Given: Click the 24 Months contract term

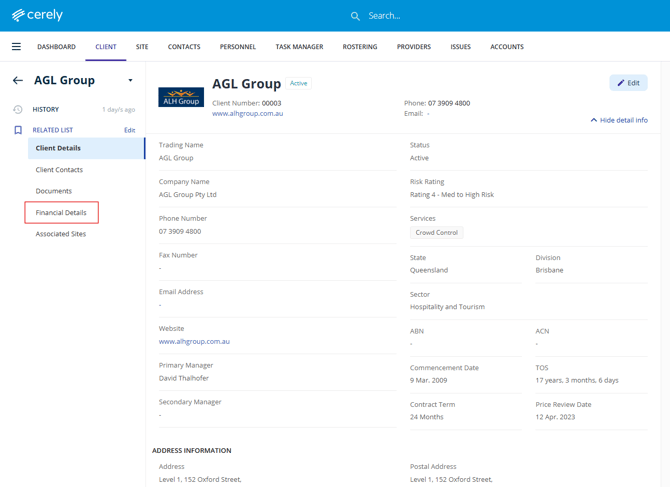Looking at the screenshot, I should click(x=426, y=417).
